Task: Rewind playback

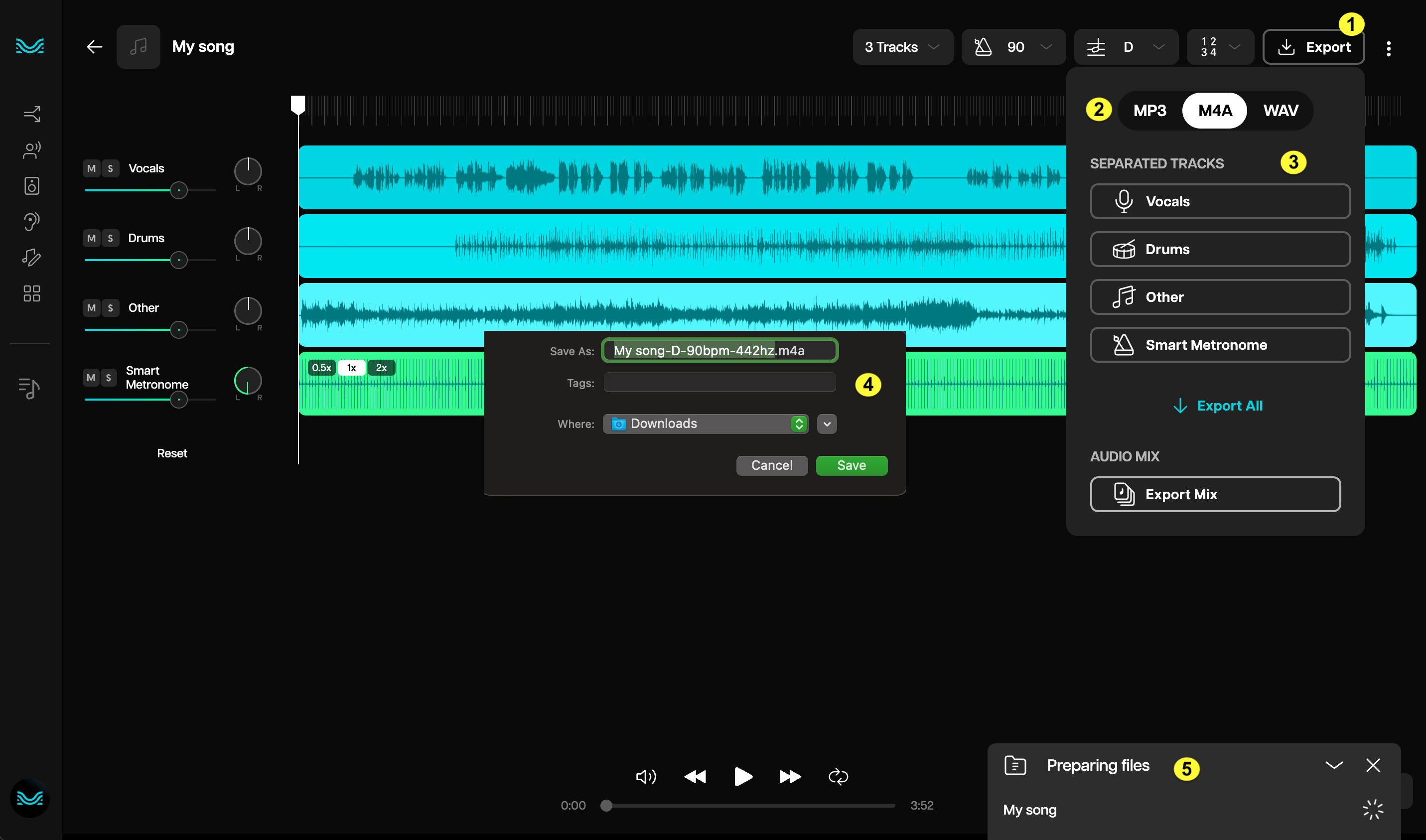Action: tap(695, 777)
